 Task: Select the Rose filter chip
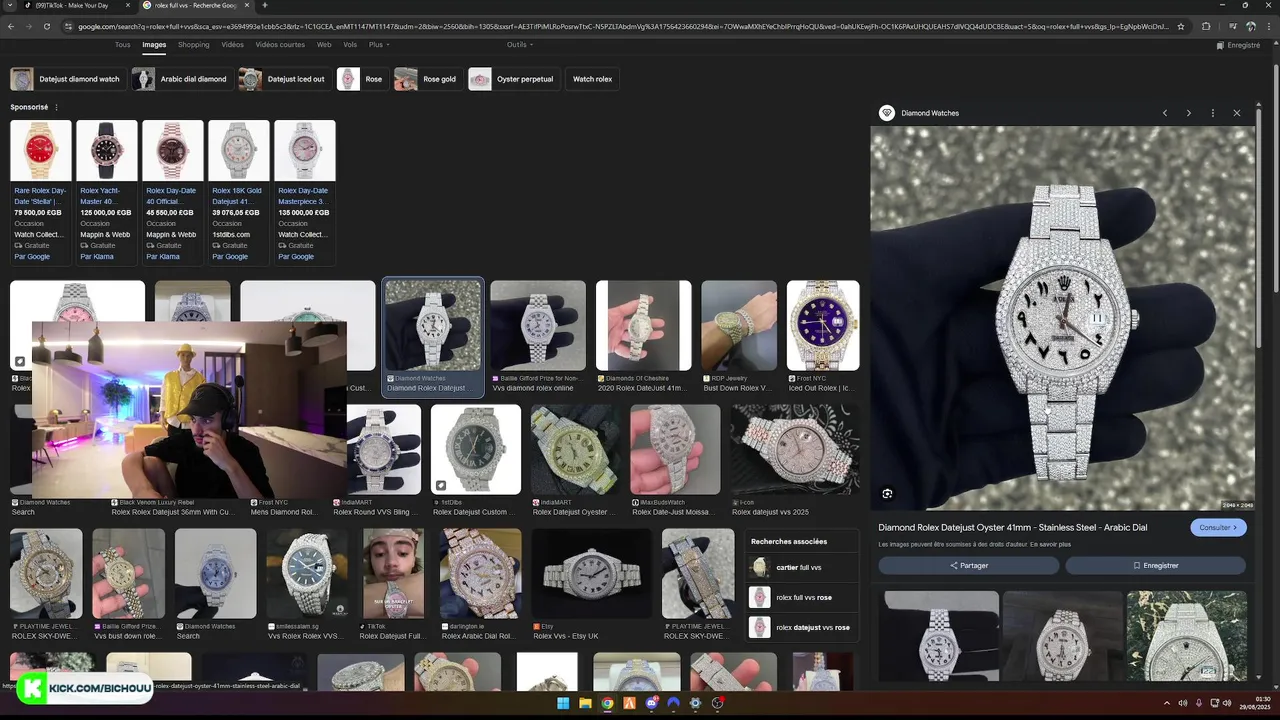click(x=361, y=79)
